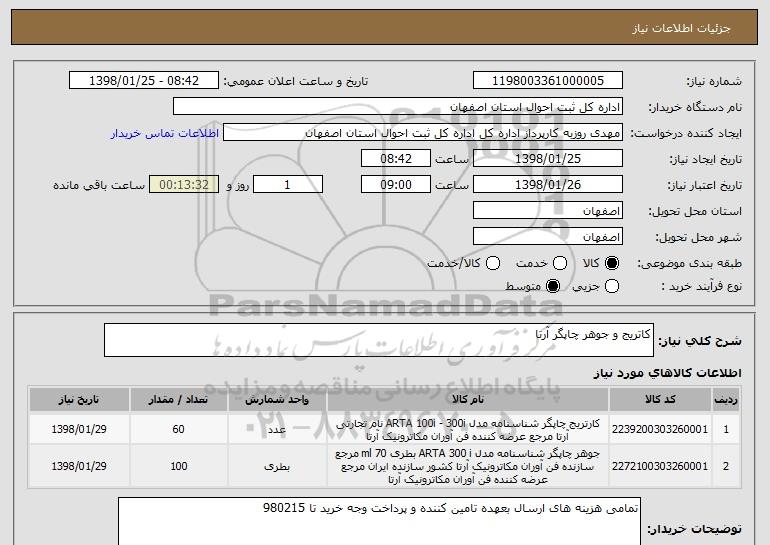
Task: Click row number 1 cell
Action: point(726,429)
